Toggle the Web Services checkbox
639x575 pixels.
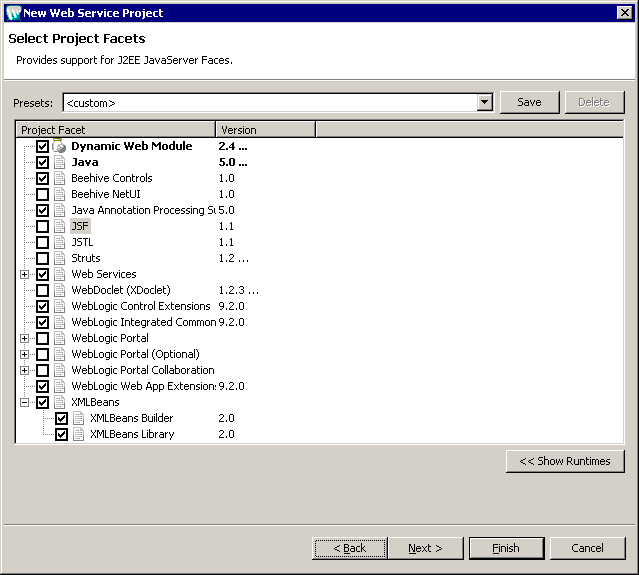coord(42,274)
